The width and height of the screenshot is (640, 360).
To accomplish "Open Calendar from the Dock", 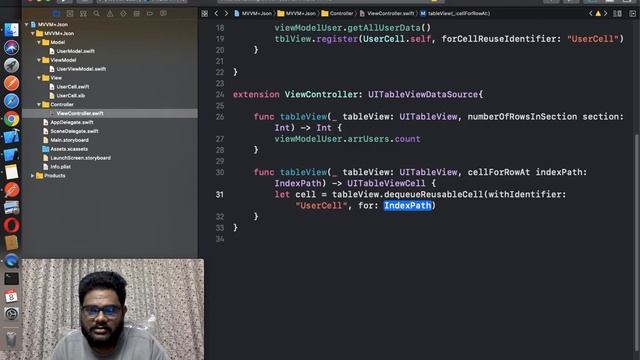I will (x=11, y=296).
